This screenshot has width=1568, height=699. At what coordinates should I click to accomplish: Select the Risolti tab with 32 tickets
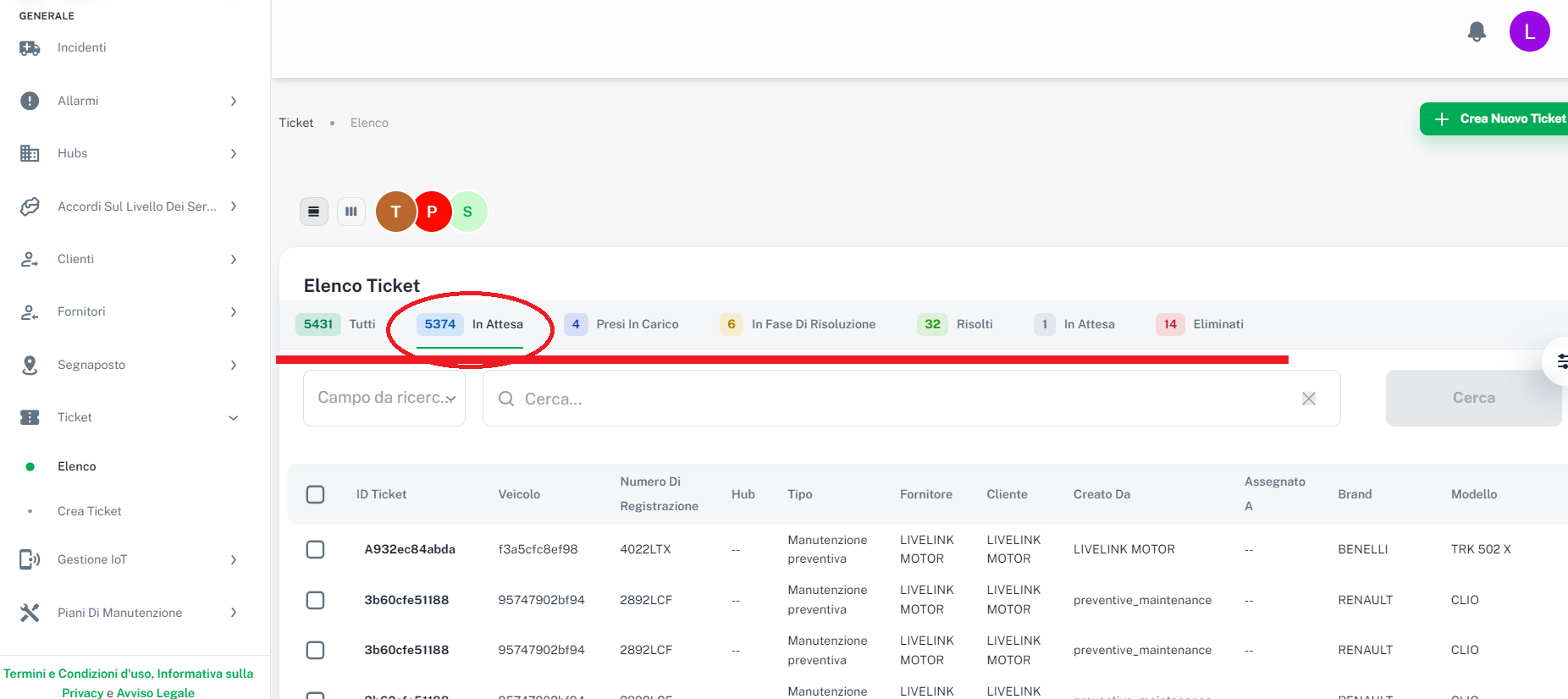(x=955, y=324)
